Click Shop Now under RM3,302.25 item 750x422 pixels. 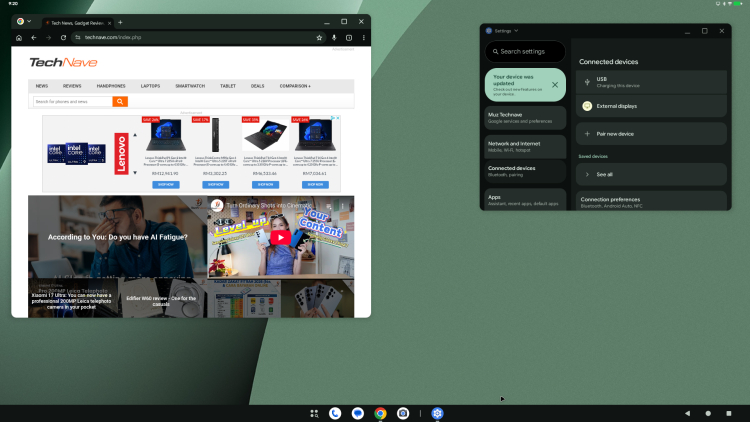click(x=216, y=185)
